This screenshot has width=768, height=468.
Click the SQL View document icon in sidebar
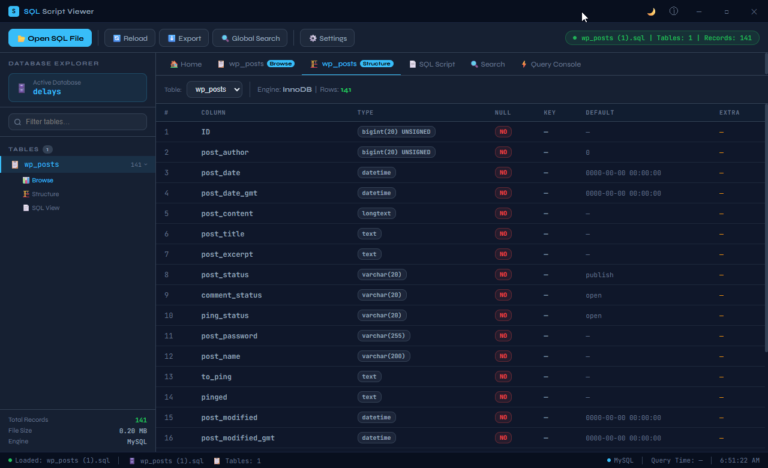tap(26, 208)
